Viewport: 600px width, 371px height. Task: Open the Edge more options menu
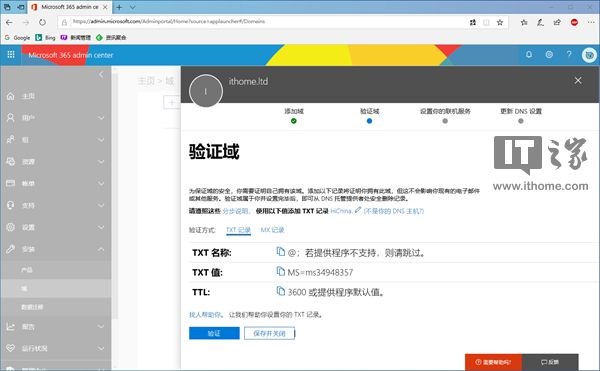pyautogui.click(x=591, y=22)
